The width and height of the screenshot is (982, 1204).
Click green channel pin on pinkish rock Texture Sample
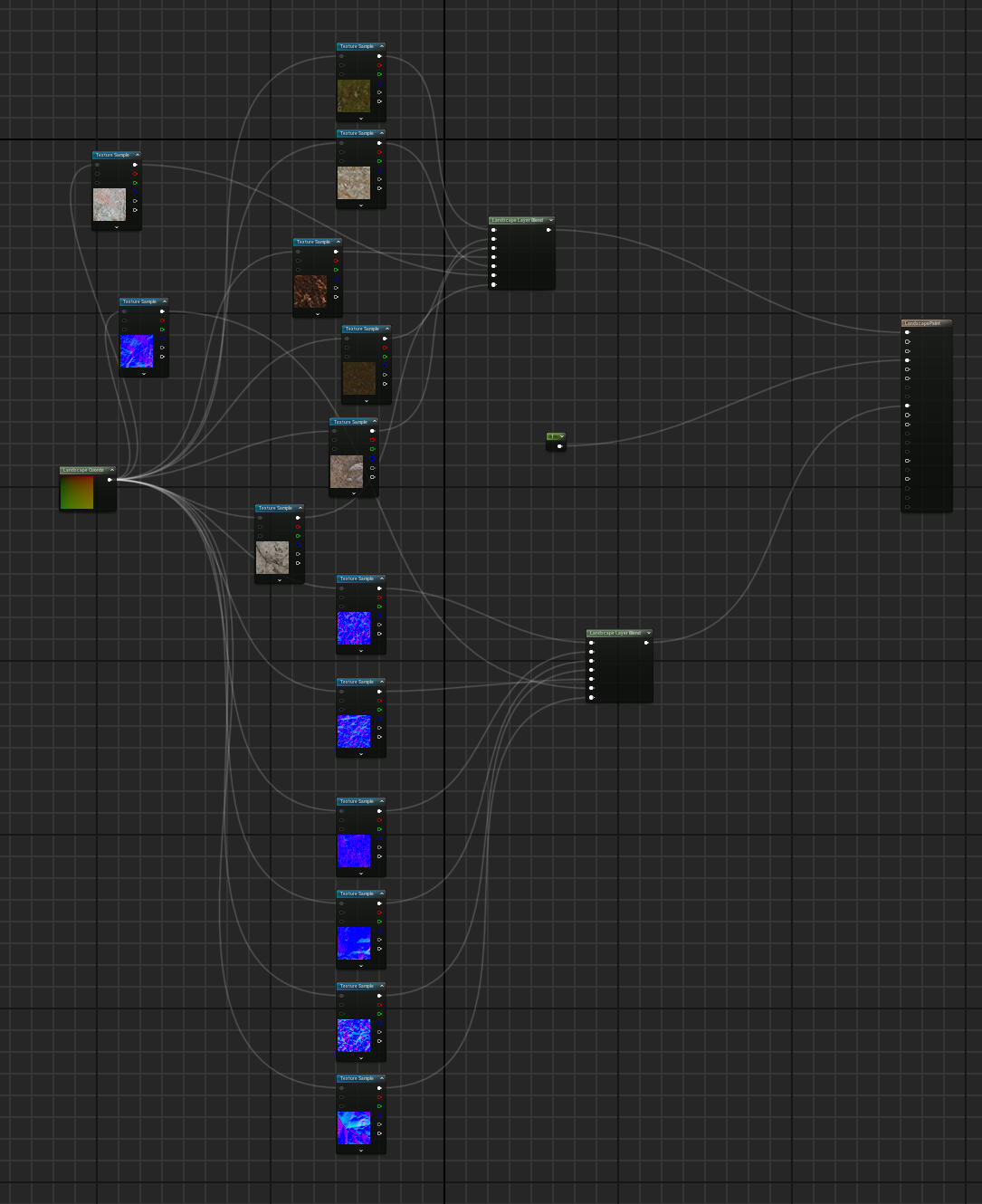[x=135, y=183]
